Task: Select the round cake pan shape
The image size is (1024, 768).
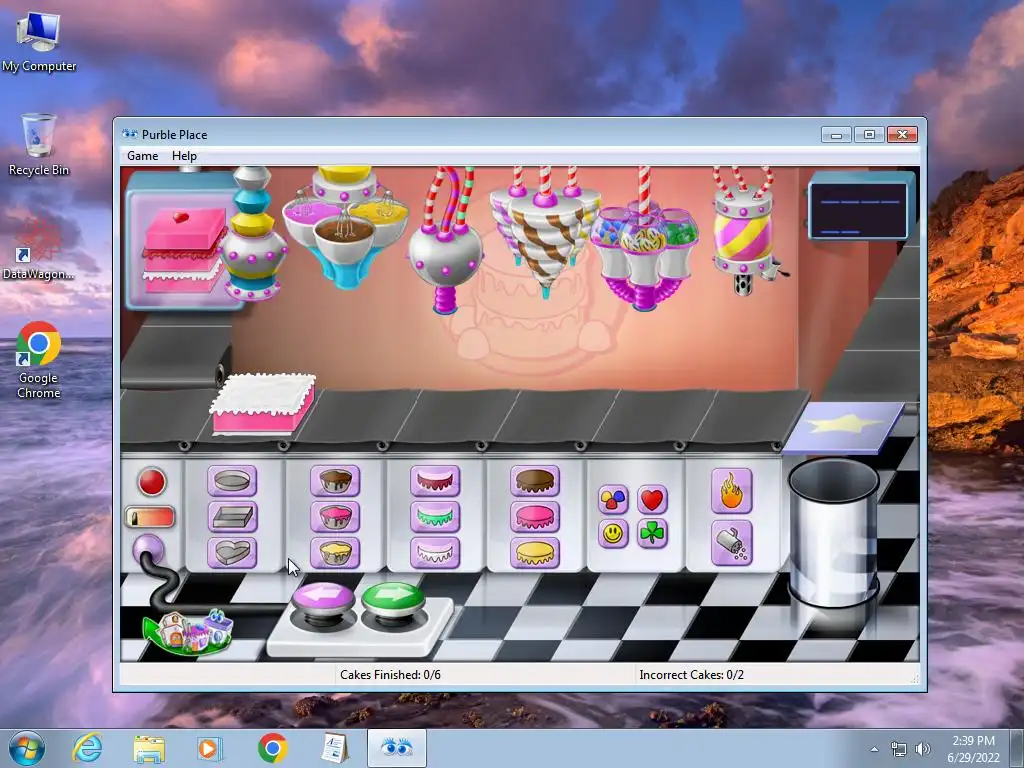Action: (232, 481)
